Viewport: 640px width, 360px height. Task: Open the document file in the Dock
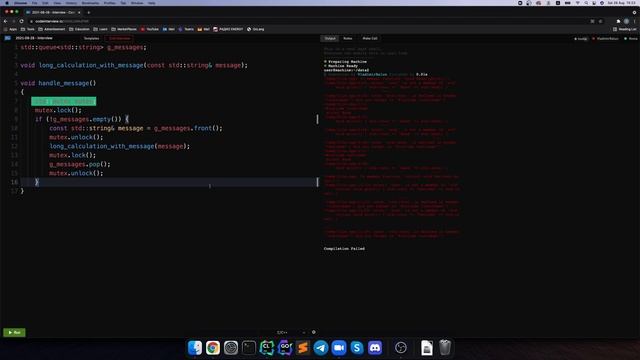427,348
